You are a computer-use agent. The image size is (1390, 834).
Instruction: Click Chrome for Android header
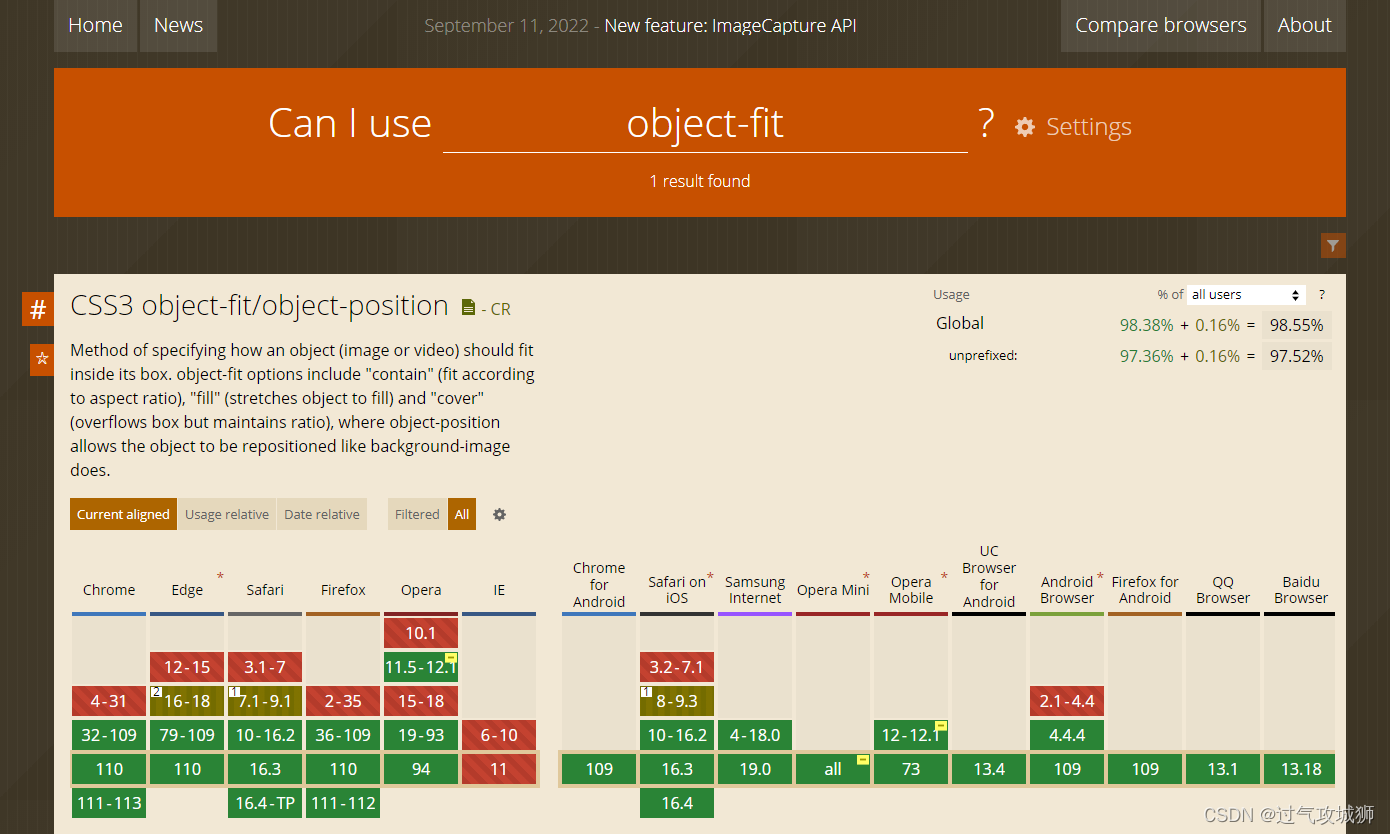pyautogui.click(x=599, y=584)
